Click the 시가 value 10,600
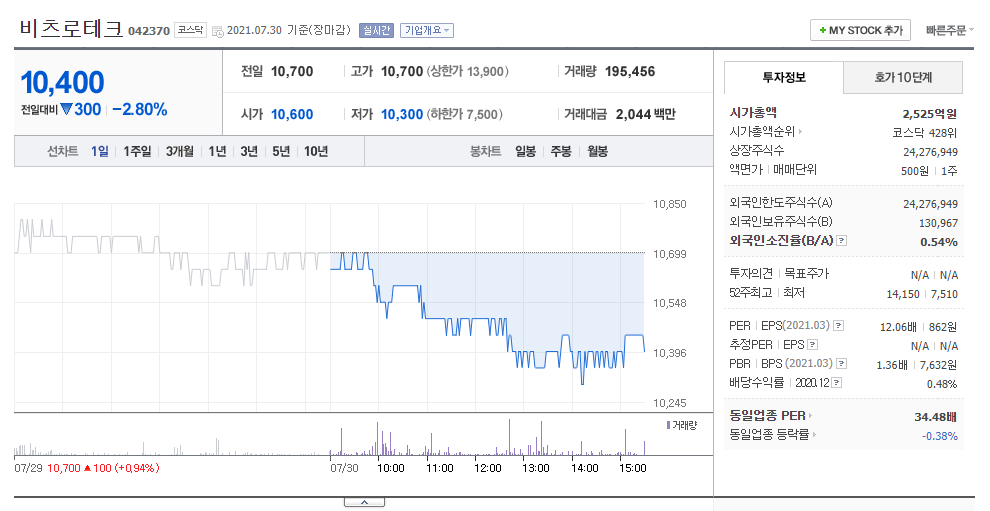990x511 pixels. point(292,114)
